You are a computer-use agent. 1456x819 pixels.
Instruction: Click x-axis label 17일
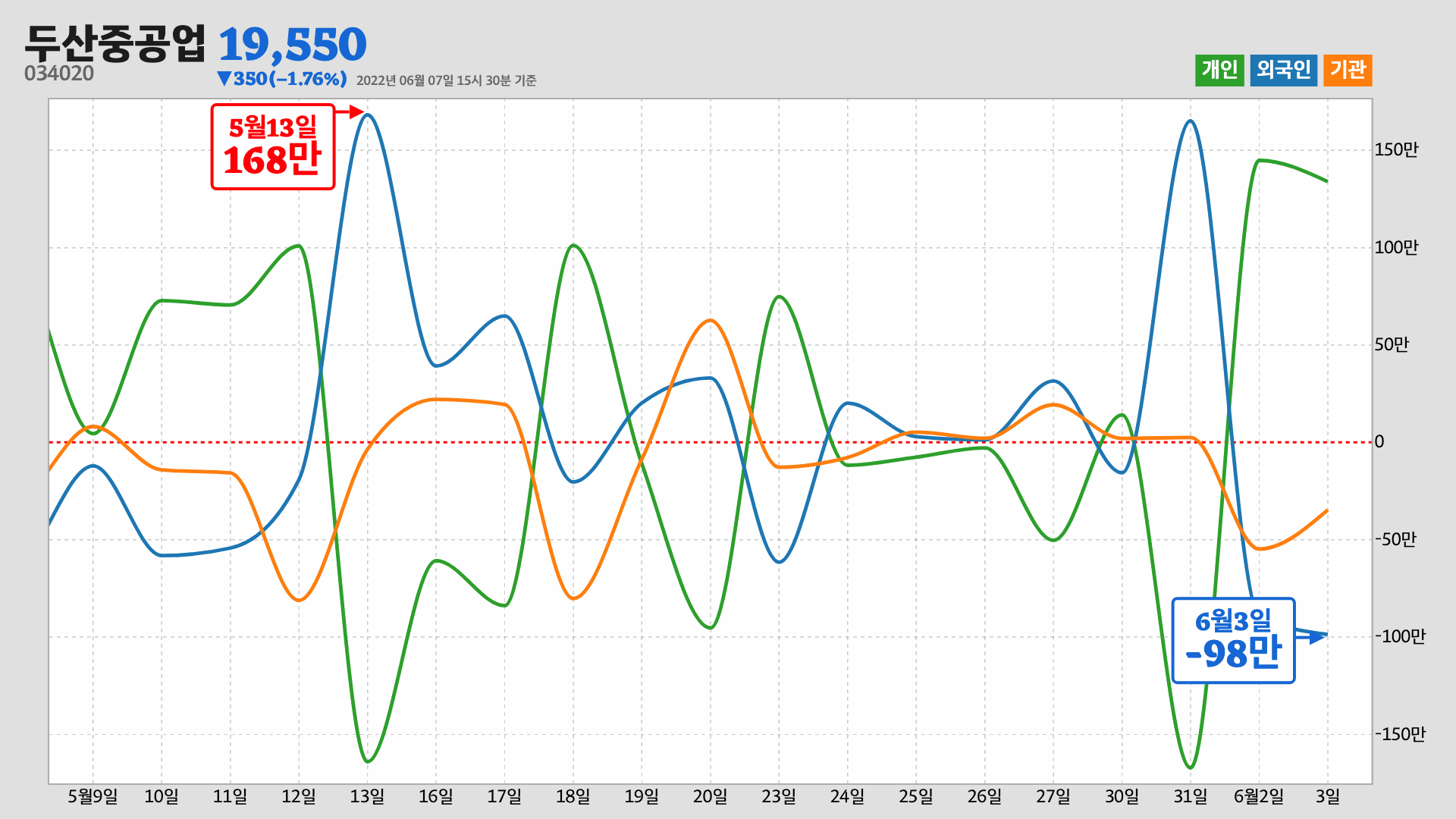point(504,796)
